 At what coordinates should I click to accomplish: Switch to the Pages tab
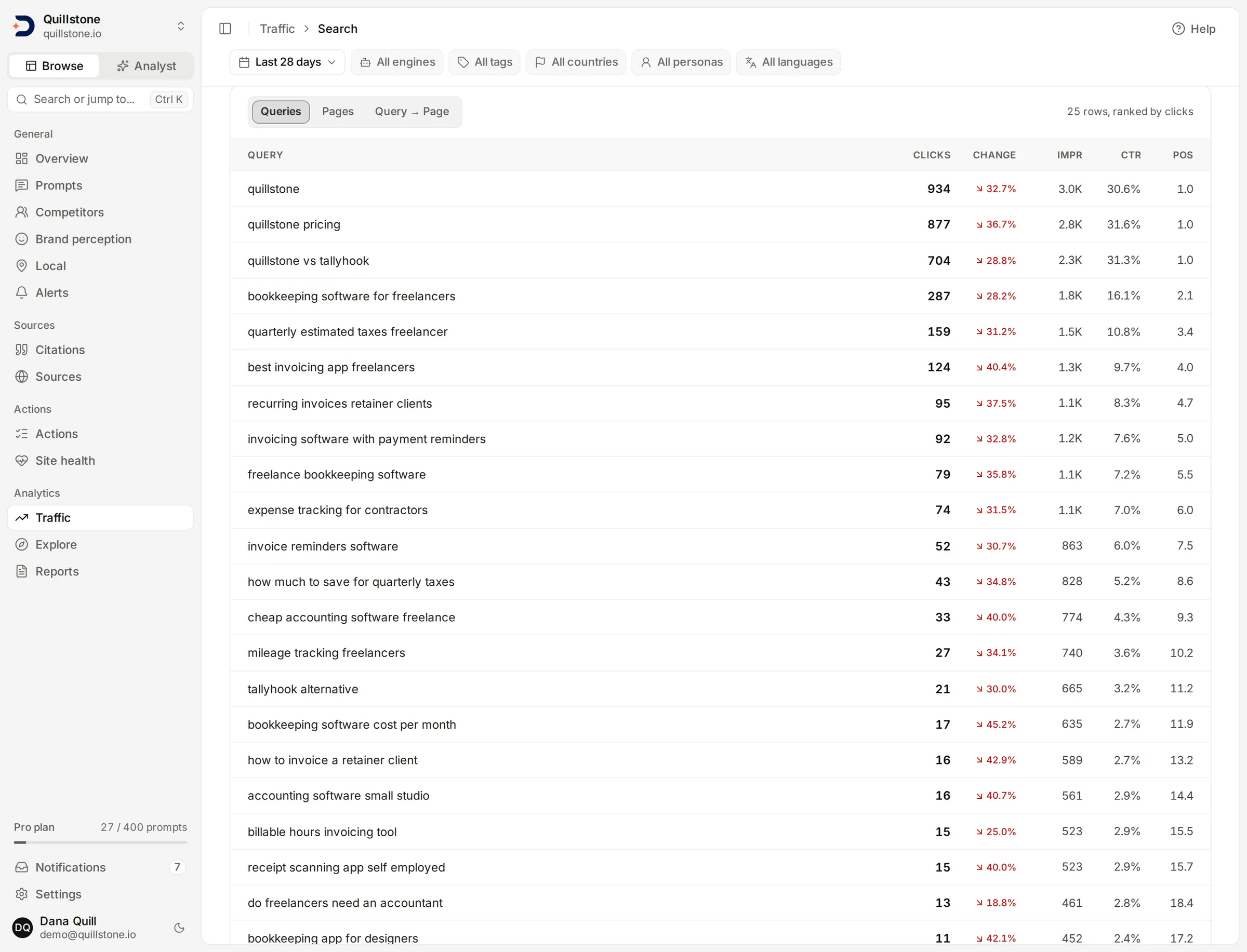[x=338, y=112]
